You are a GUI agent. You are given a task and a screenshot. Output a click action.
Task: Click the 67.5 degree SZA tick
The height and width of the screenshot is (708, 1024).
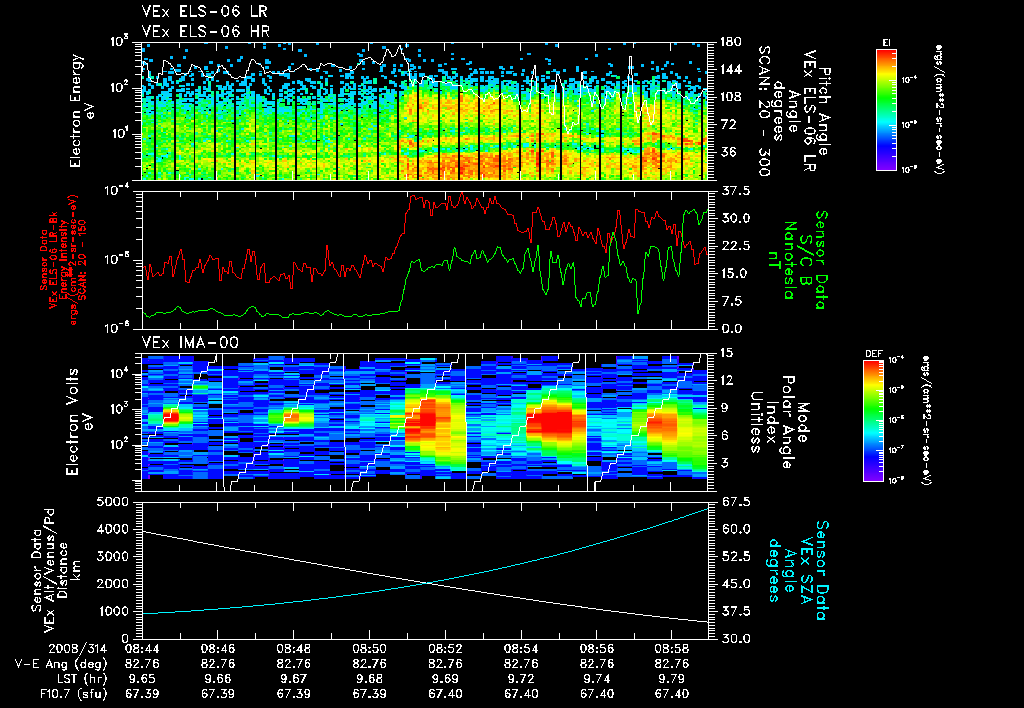point(734,502)
